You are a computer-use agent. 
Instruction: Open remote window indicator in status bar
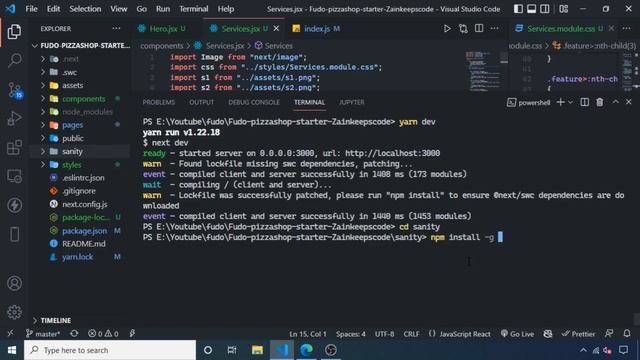tap(10, 334)
